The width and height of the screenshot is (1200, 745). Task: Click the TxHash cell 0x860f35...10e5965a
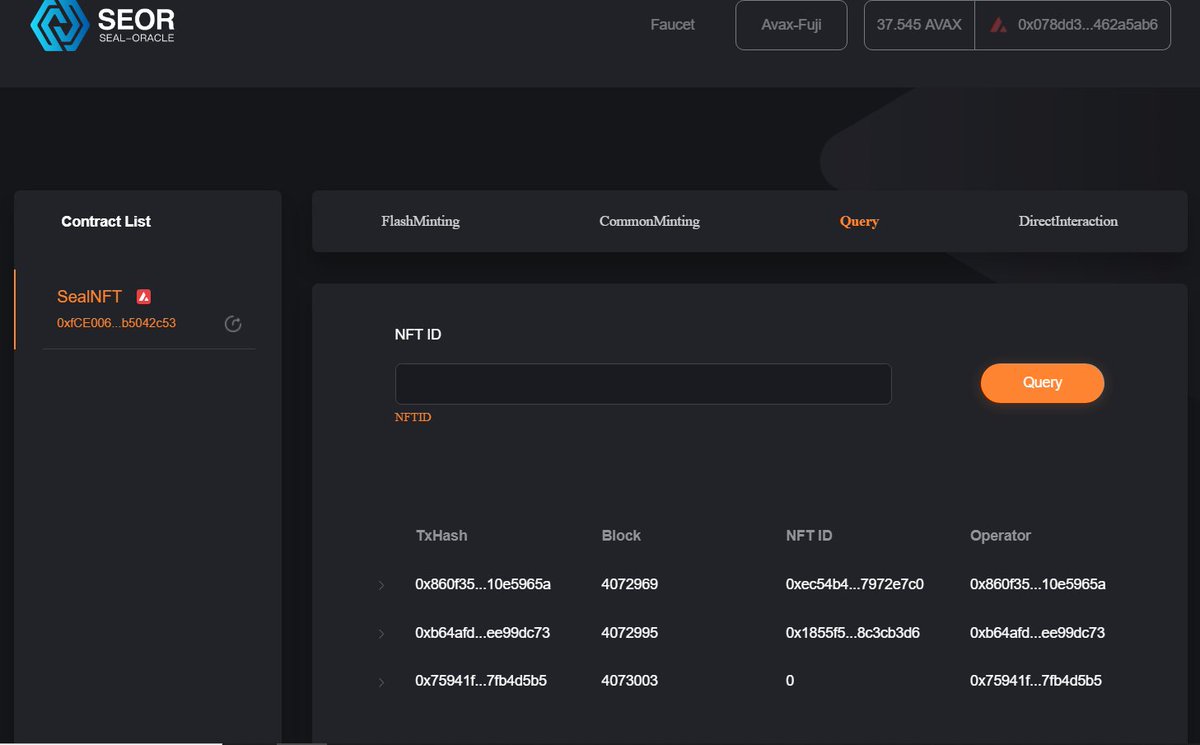pos(483,584)
